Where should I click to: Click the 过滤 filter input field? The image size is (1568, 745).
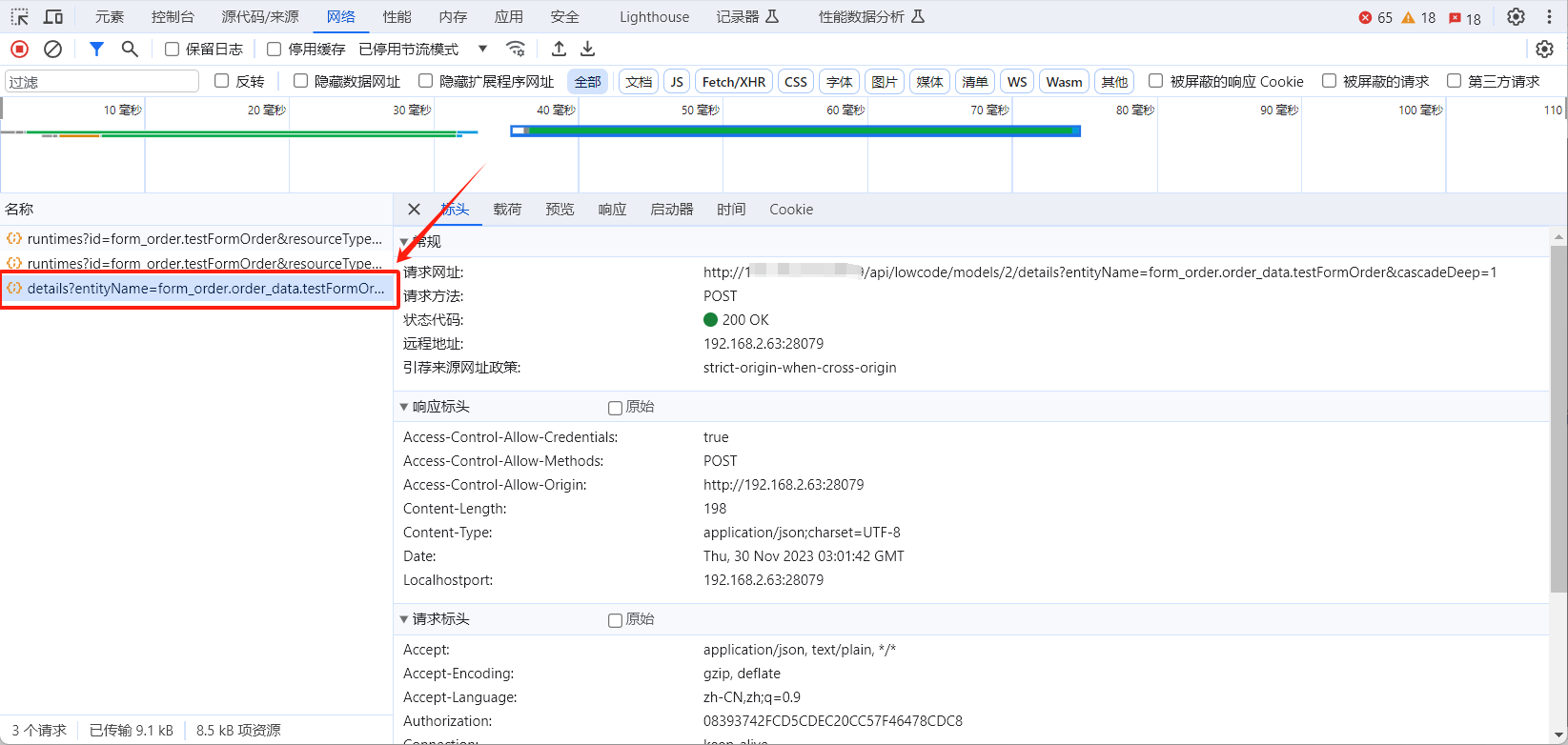click(x=102, y=82)
